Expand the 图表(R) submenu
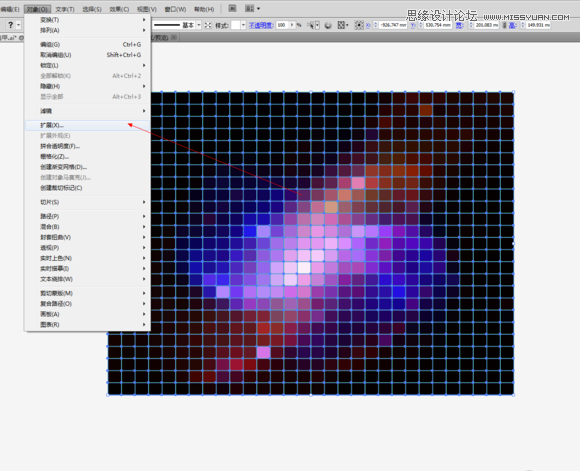This screenshot has height=471, width=580. click(x=87, y=324)
